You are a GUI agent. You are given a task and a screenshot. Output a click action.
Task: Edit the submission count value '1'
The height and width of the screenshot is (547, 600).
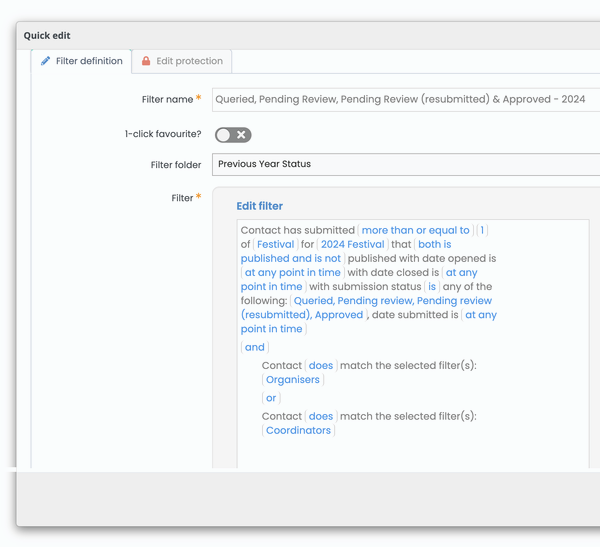pos(482,230)
